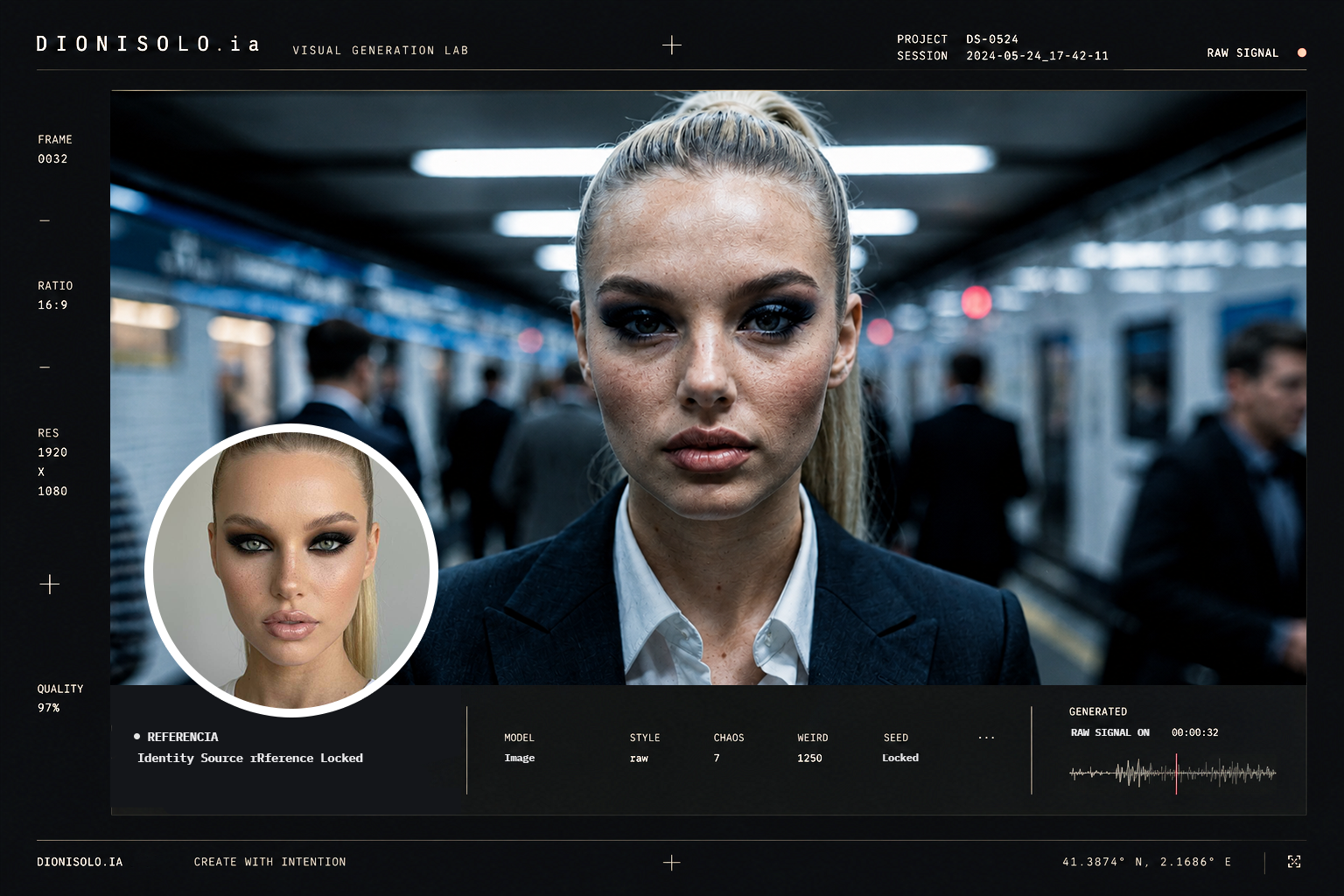
Task: Click the CREATE WITH INTENTION tagline
Action: (270, 862)
